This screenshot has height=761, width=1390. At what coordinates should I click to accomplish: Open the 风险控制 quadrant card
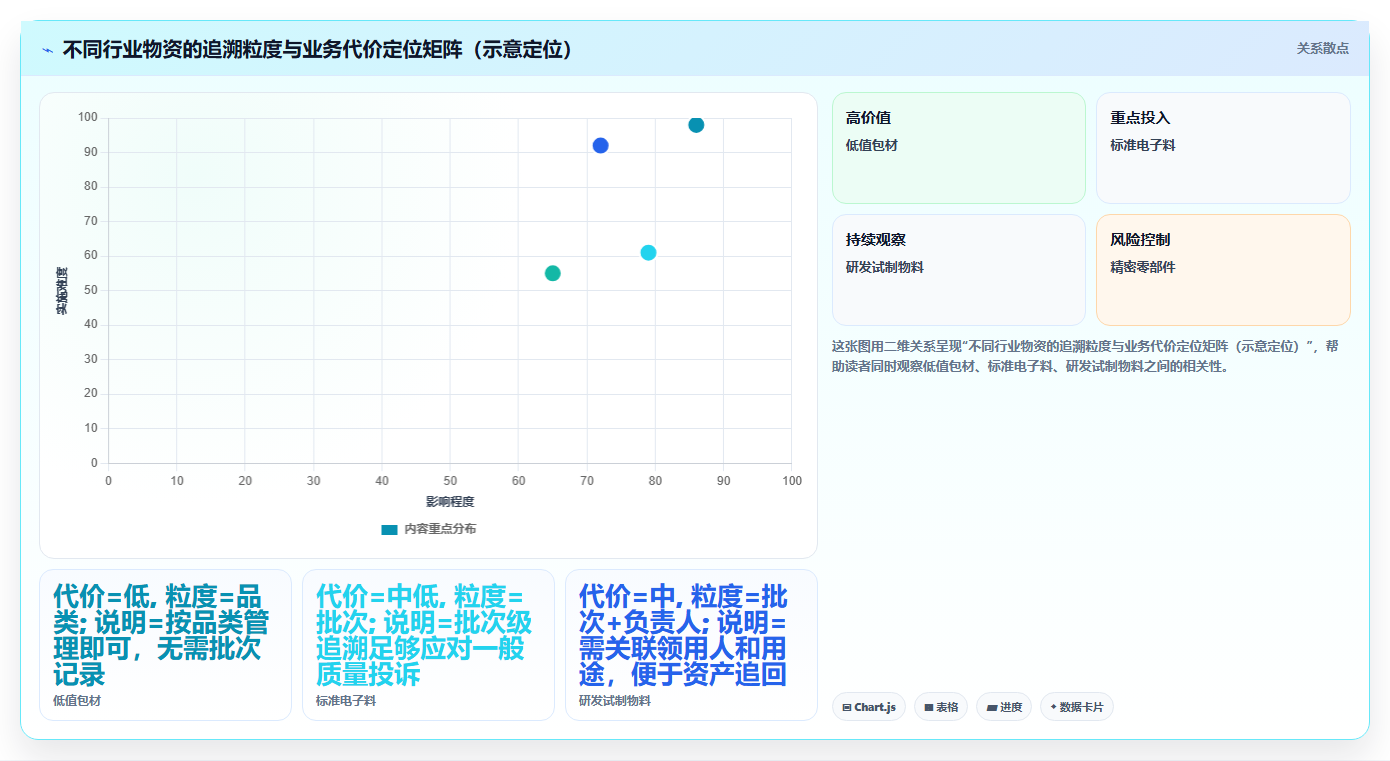click(1223, 270)
